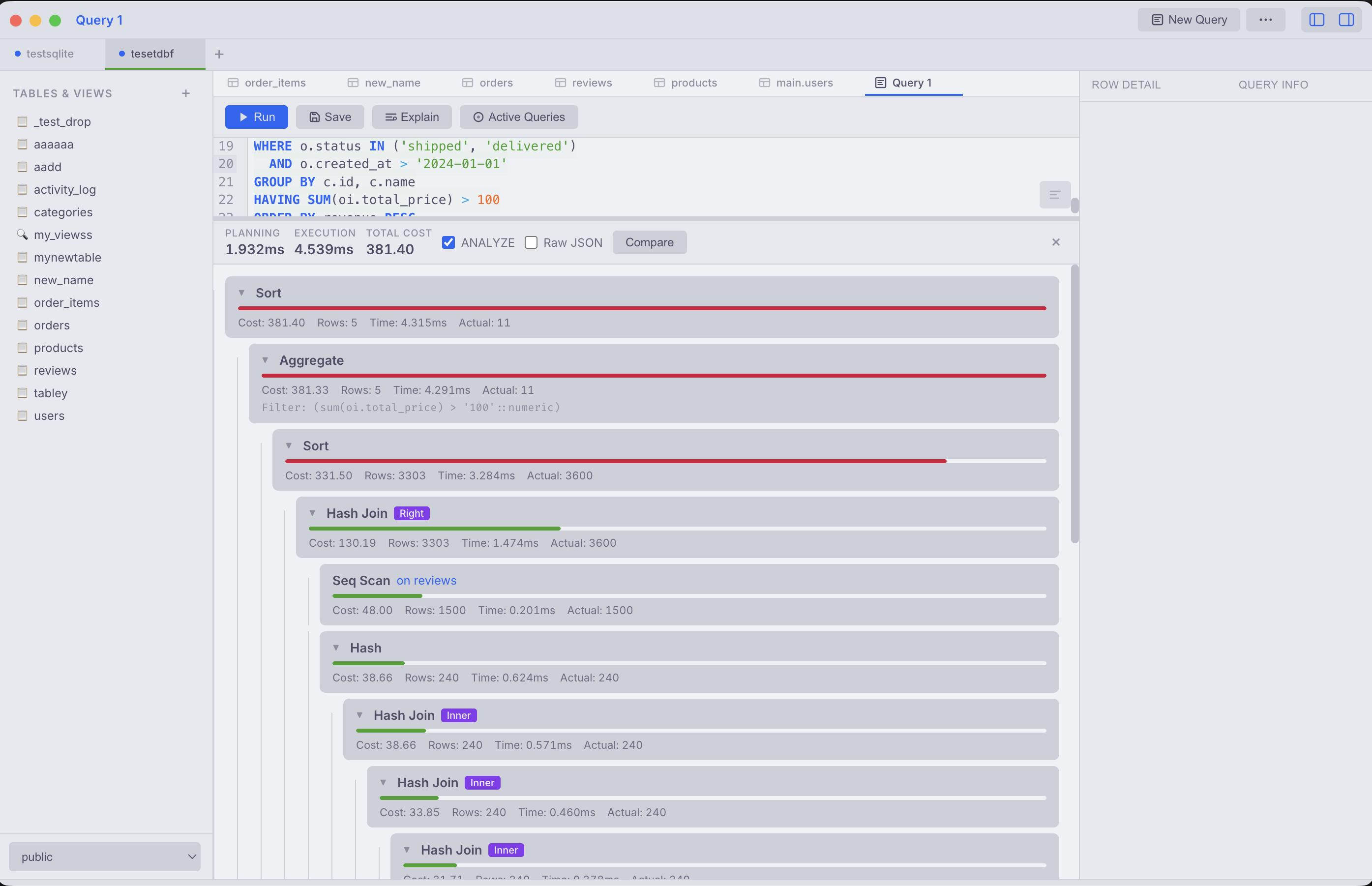Select the _test_drop table
1372x886 pixels.
click(106, 121)
